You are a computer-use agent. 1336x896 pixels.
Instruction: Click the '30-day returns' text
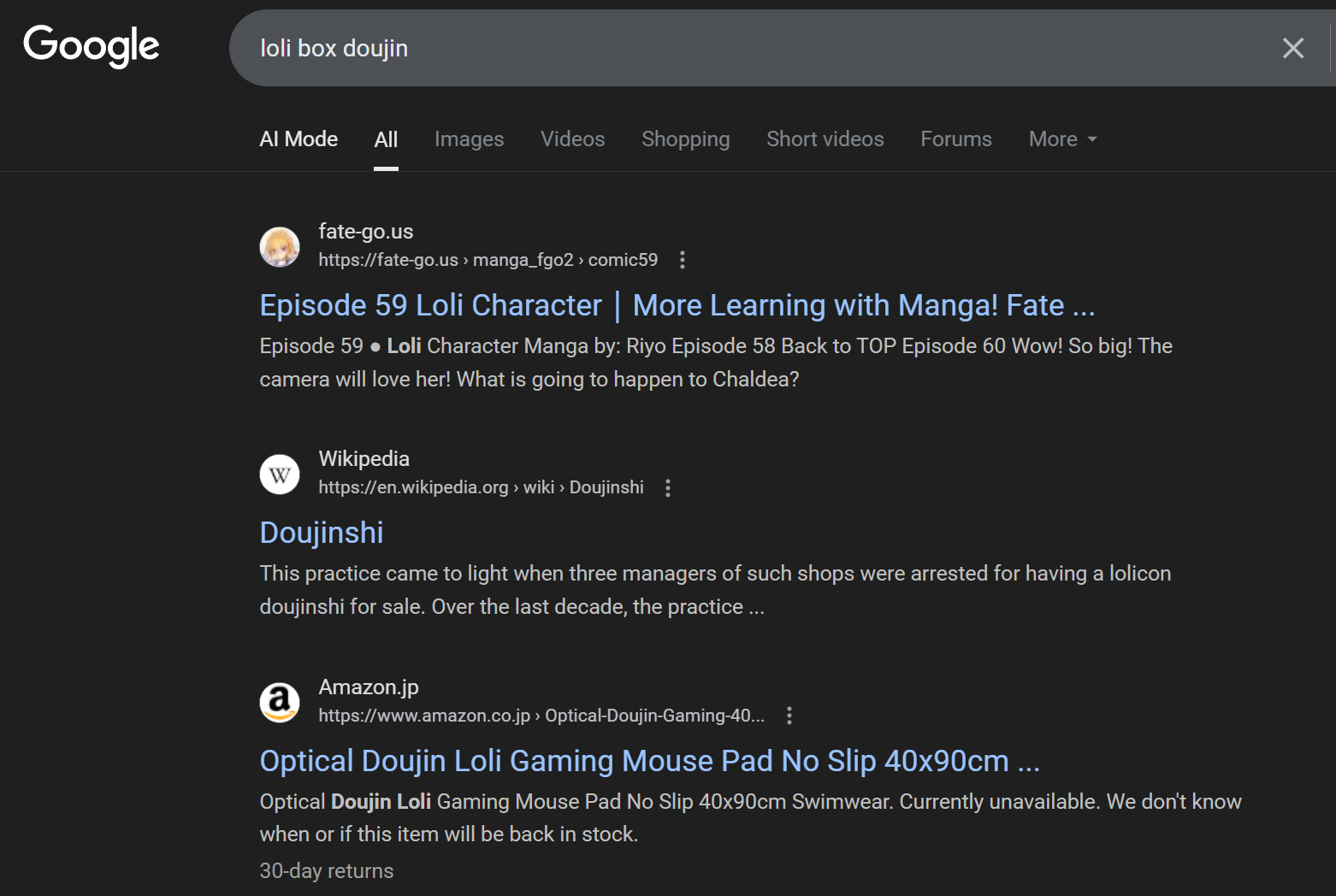(x=327, y=871)
